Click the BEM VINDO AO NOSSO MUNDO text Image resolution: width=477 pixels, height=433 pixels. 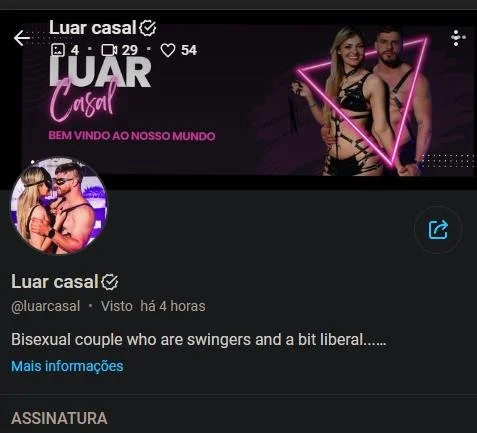(x=132, y=136)
